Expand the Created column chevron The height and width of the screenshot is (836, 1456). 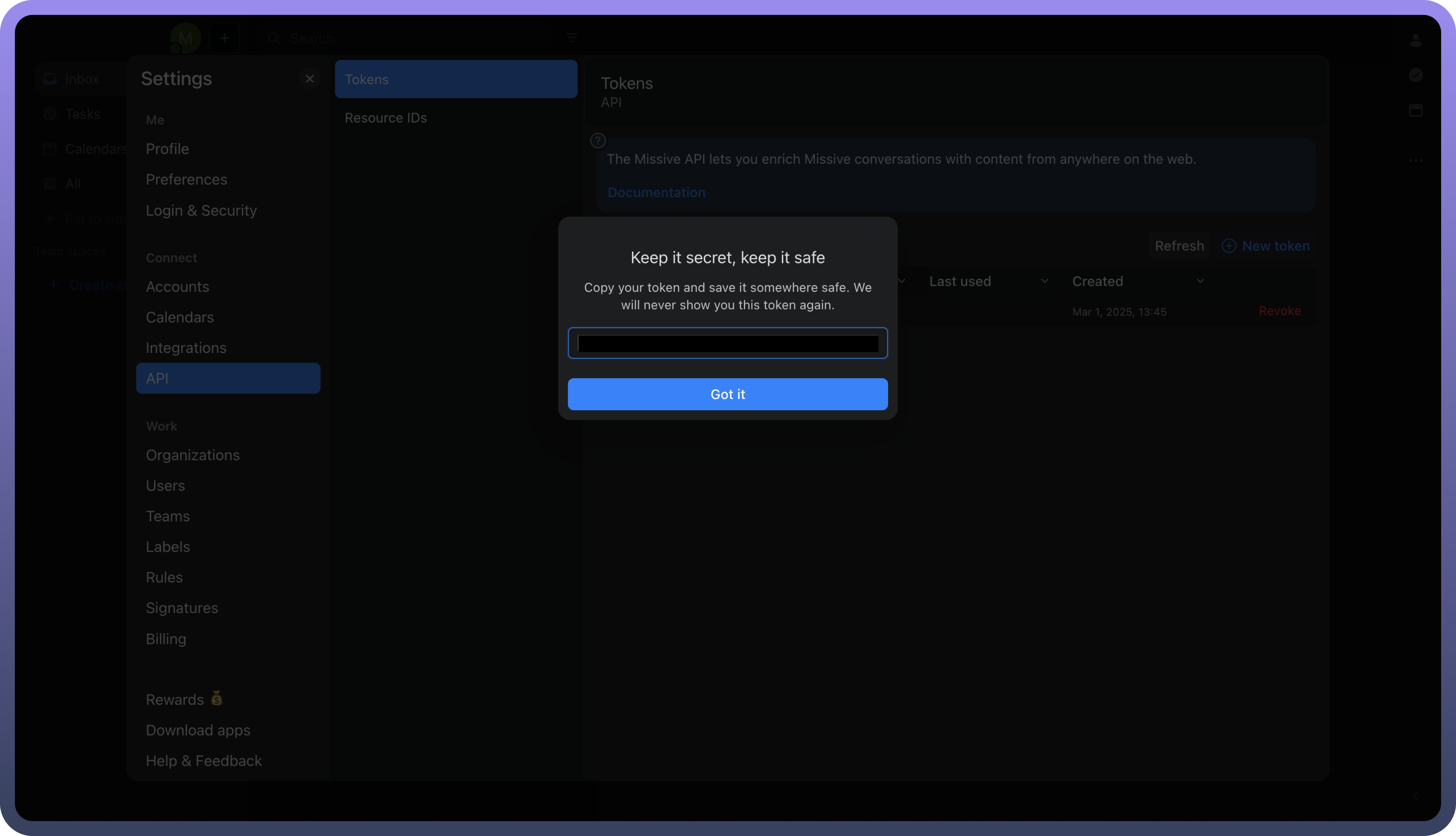(x=1200, y=281)
